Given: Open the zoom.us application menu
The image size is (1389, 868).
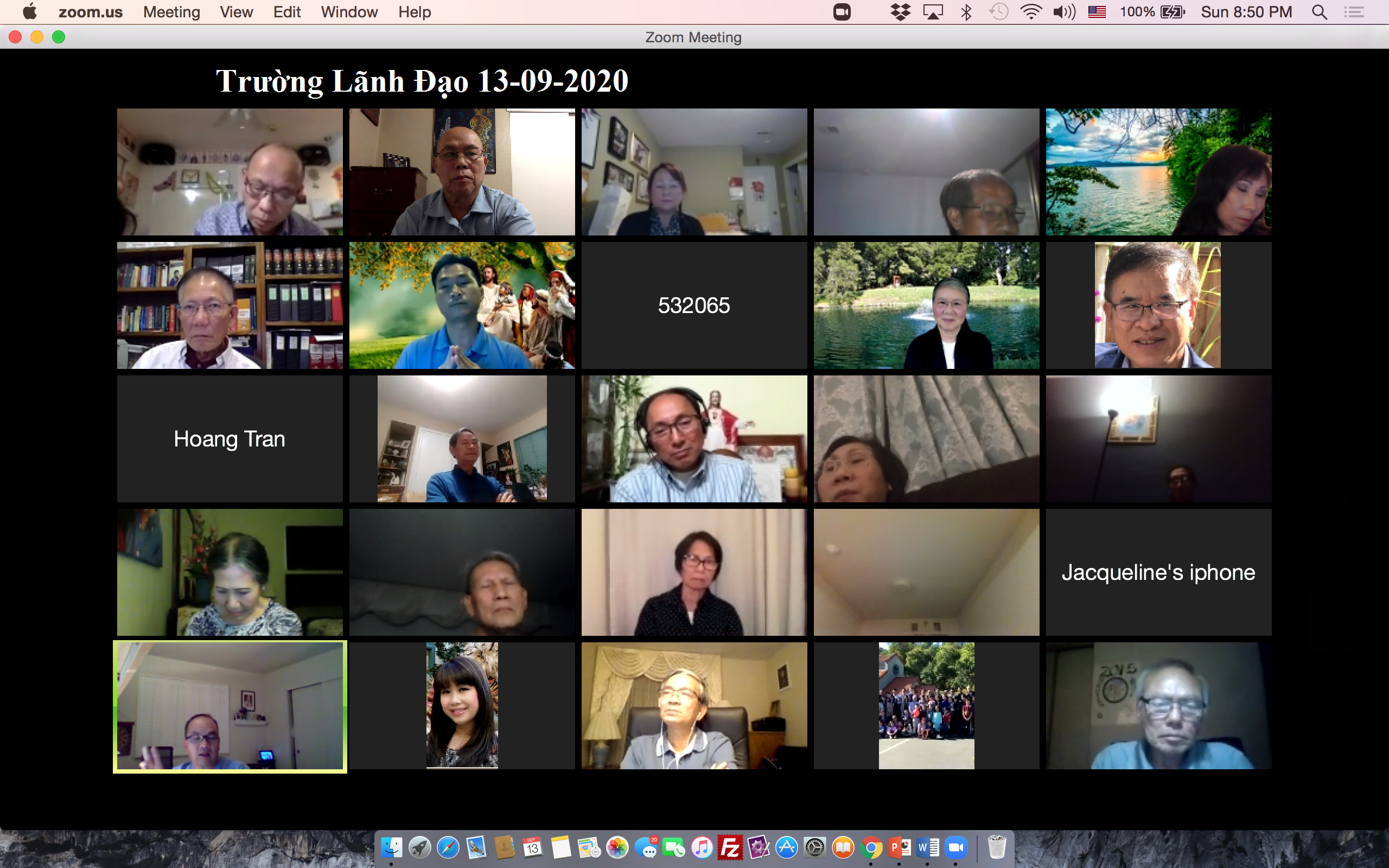Looking at the screenshot, I should click(x=91, y=12).
